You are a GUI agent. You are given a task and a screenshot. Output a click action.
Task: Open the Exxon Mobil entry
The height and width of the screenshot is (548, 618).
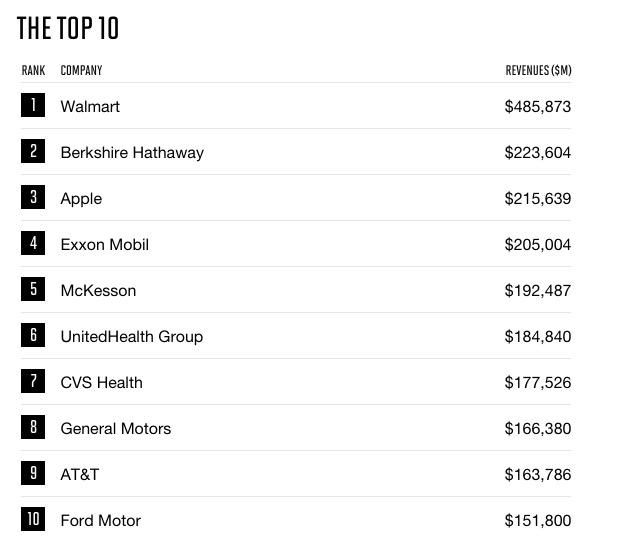pyautogui.click(x=105, y=244)
